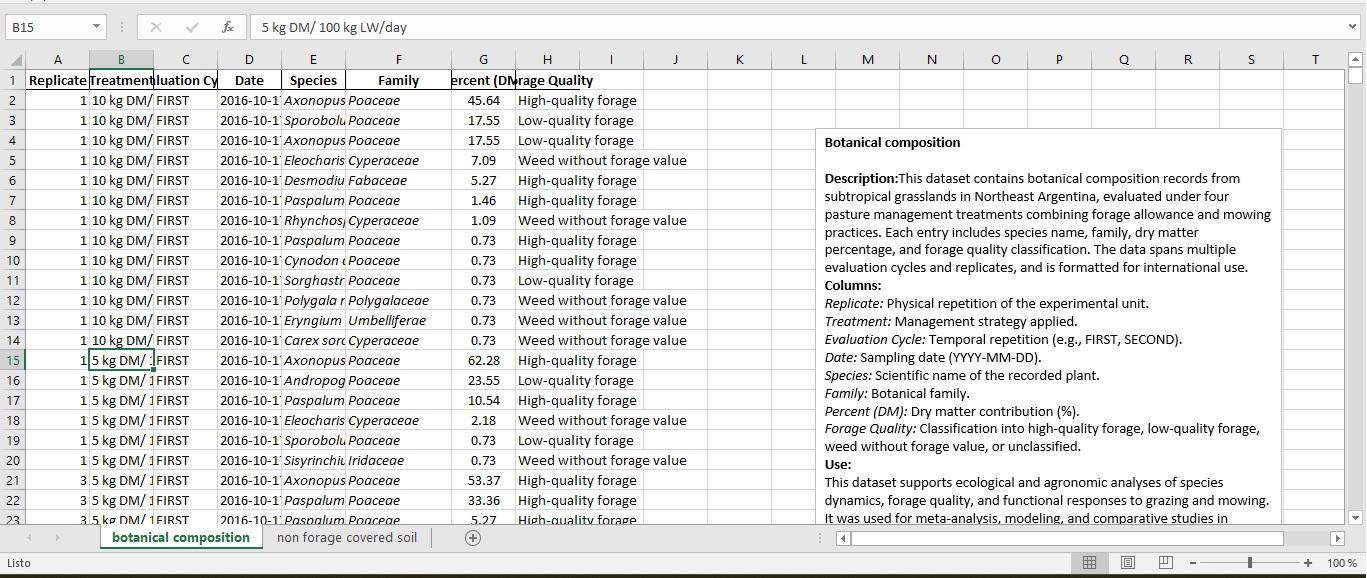Click the Insert Function fx icon
Image resolution: width=1367 pixels, height=578 pixels.
227,28
